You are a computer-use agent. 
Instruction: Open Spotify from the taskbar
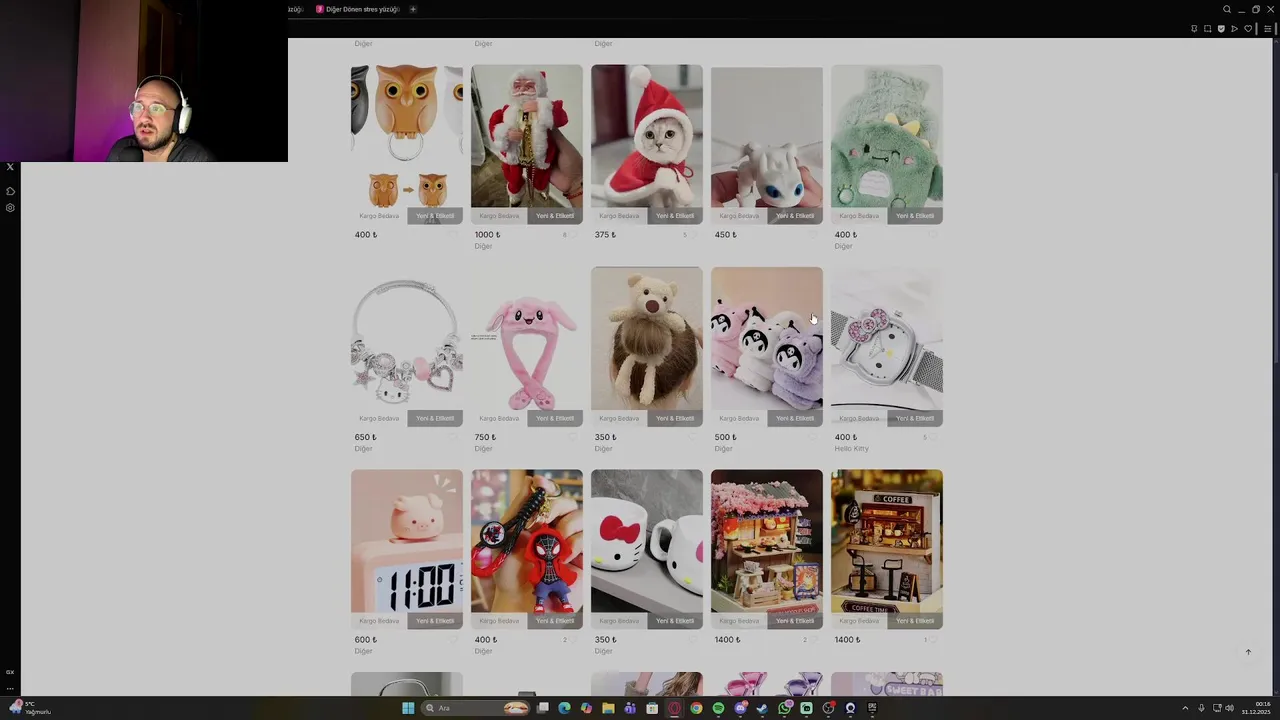[718, 708]
